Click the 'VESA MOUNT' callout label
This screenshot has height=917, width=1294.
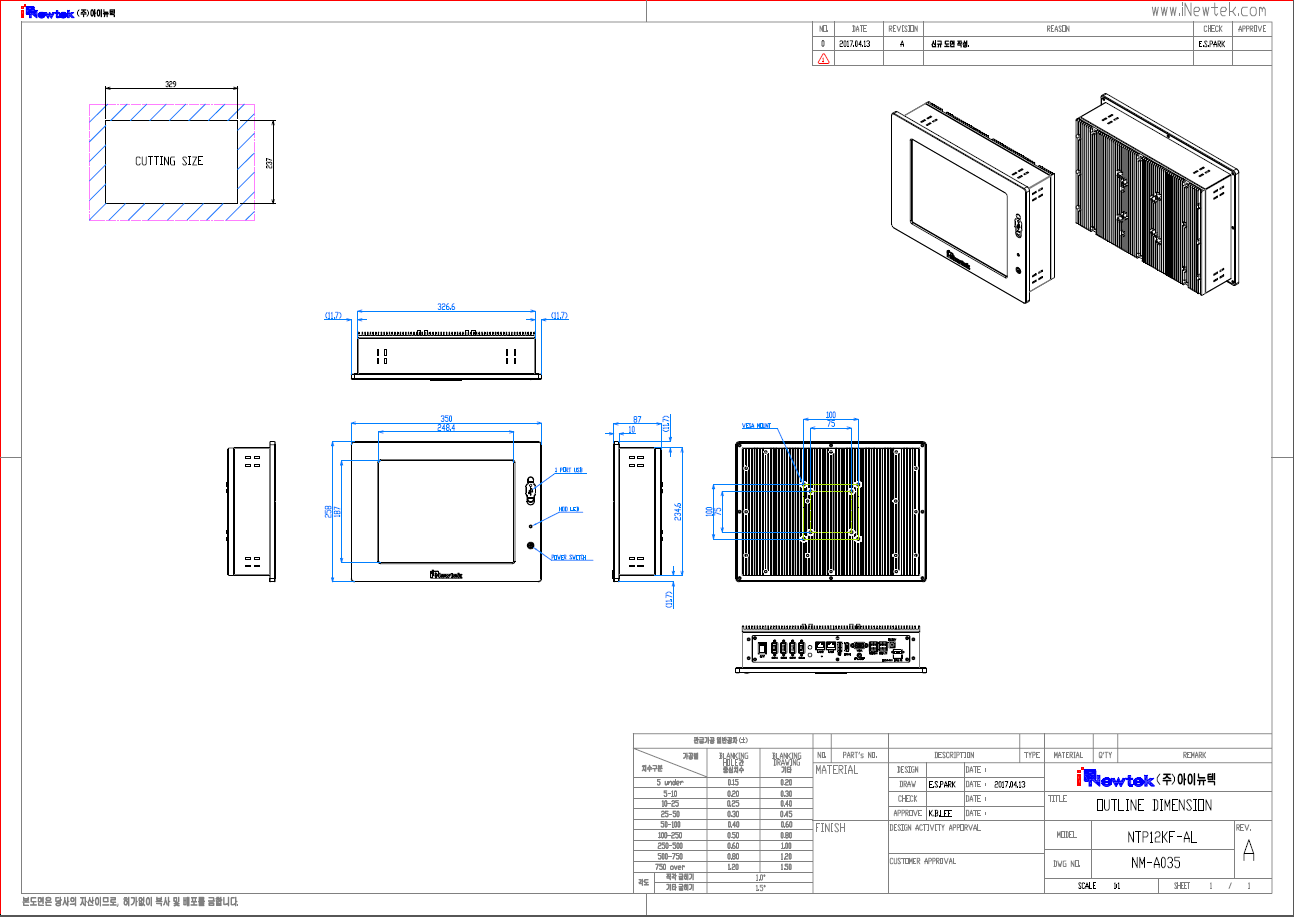(x=756, y=425)
